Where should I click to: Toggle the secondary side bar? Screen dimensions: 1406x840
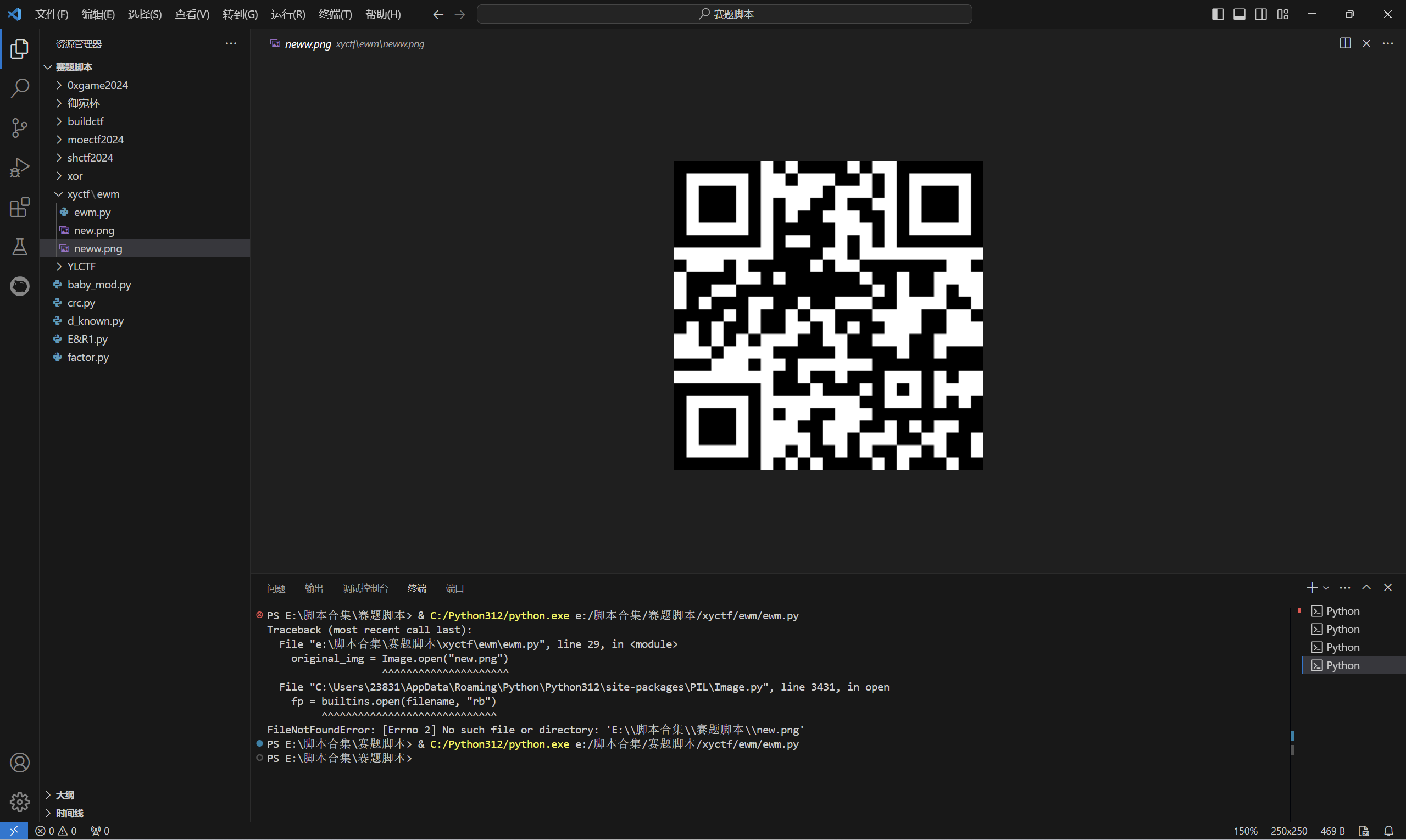[1261, 14]
